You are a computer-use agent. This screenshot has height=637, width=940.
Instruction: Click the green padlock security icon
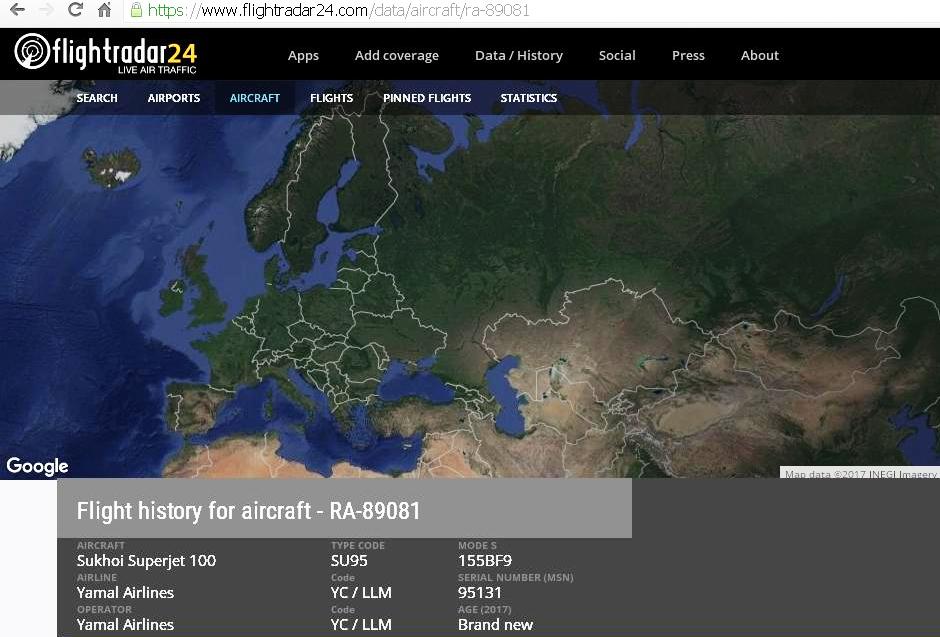pyautogui.click(x=136, y=10)
